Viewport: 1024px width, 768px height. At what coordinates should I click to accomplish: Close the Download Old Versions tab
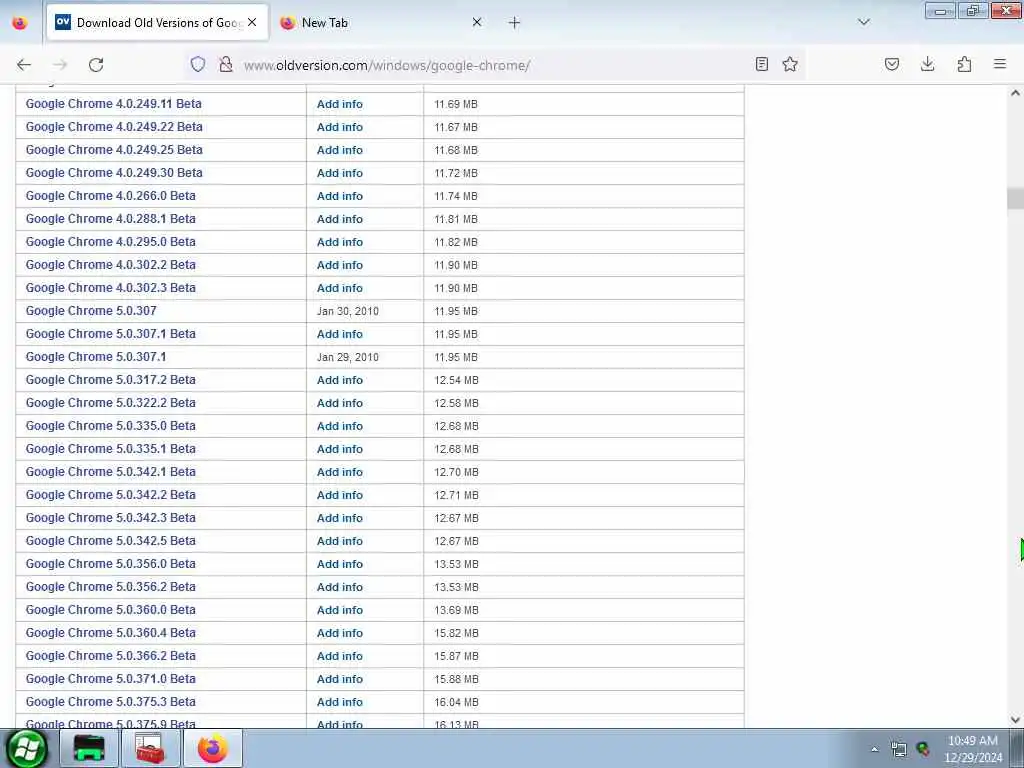(252, 22)
